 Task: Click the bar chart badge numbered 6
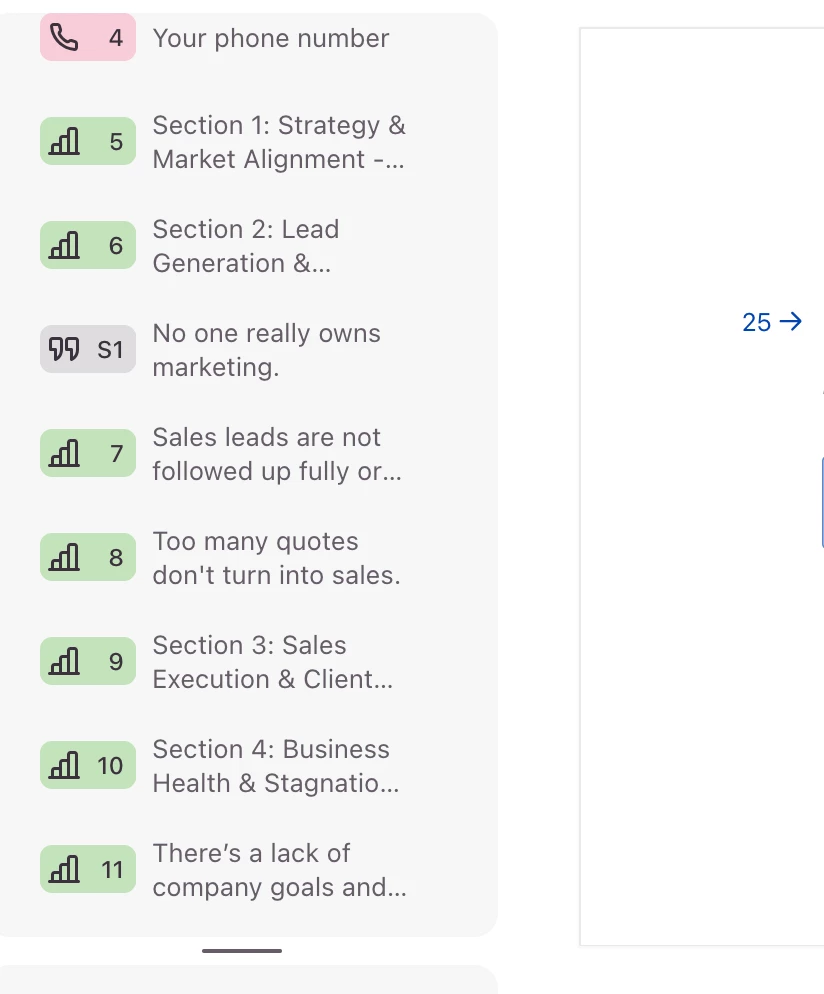click(88, 246)
